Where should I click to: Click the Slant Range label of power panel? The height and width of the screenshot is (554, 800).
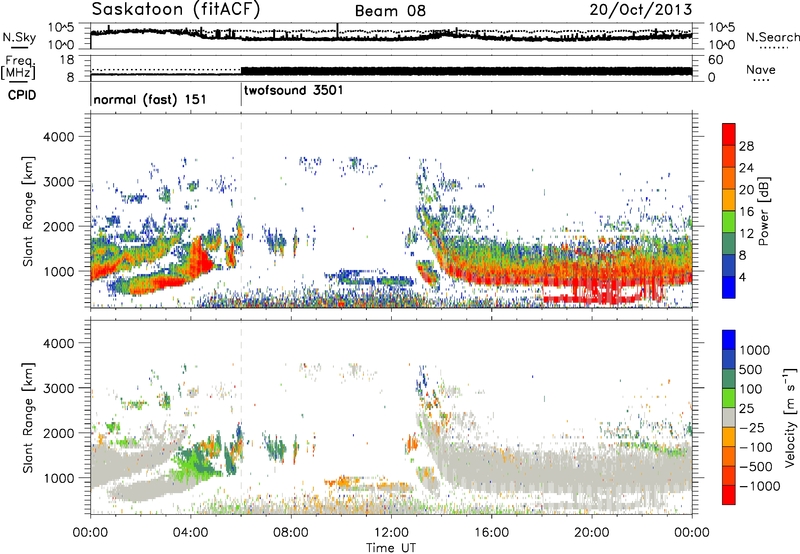click(28, 211)
